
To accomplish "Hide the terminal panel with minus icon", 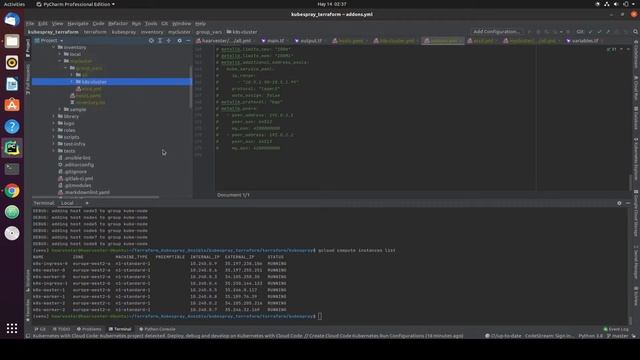I will pyautogui.click(x=628, y=203).
